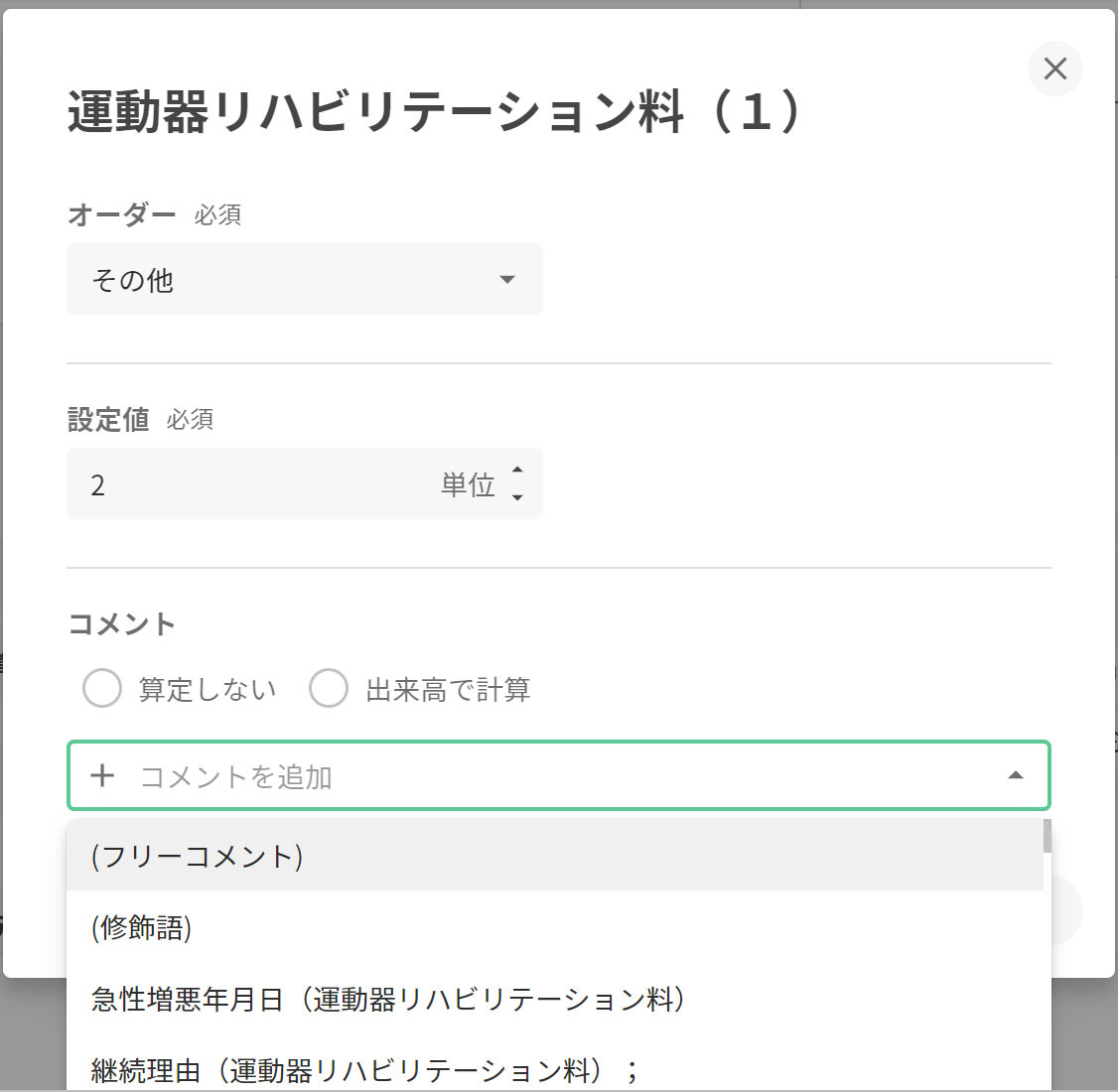
Task: Click the 出来高で計算 label text
Action: pyautogui.click(x=448, y=690)
